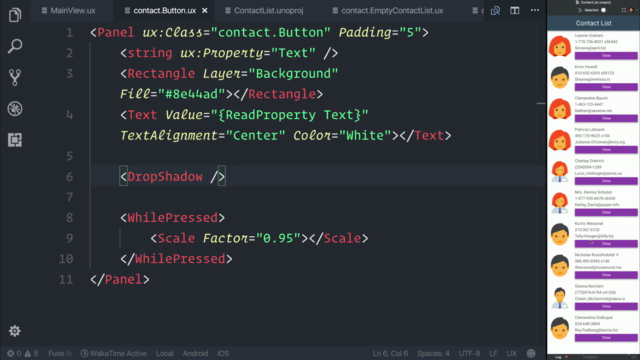Click the DropShadow tag on line 6
The image size is (640, 360).
[172, 176]
